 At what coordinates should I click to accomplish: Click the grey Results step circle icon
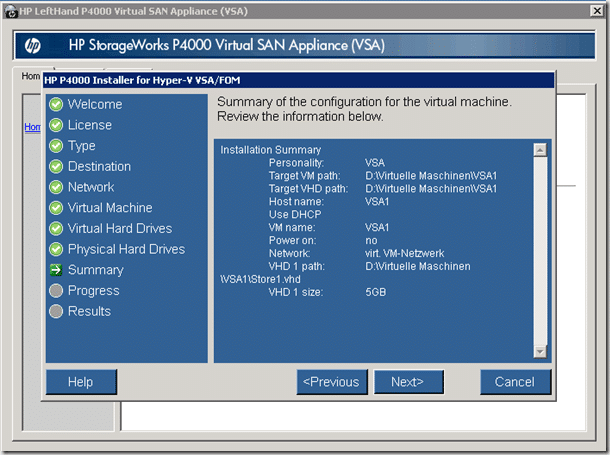click(56, 311)
